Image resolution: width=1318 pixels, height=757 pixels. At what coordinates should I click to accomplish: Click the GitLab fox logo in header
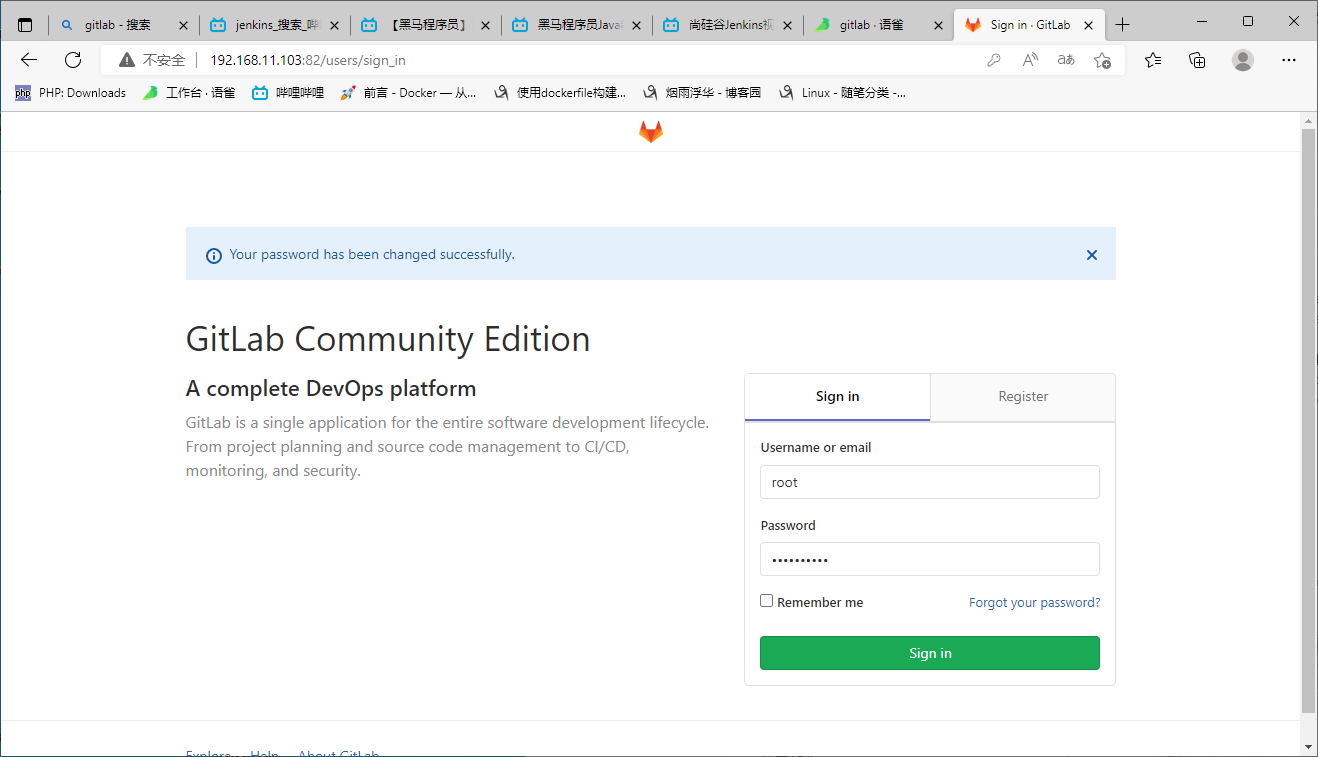pyautogui.click(x=651, y=132)
